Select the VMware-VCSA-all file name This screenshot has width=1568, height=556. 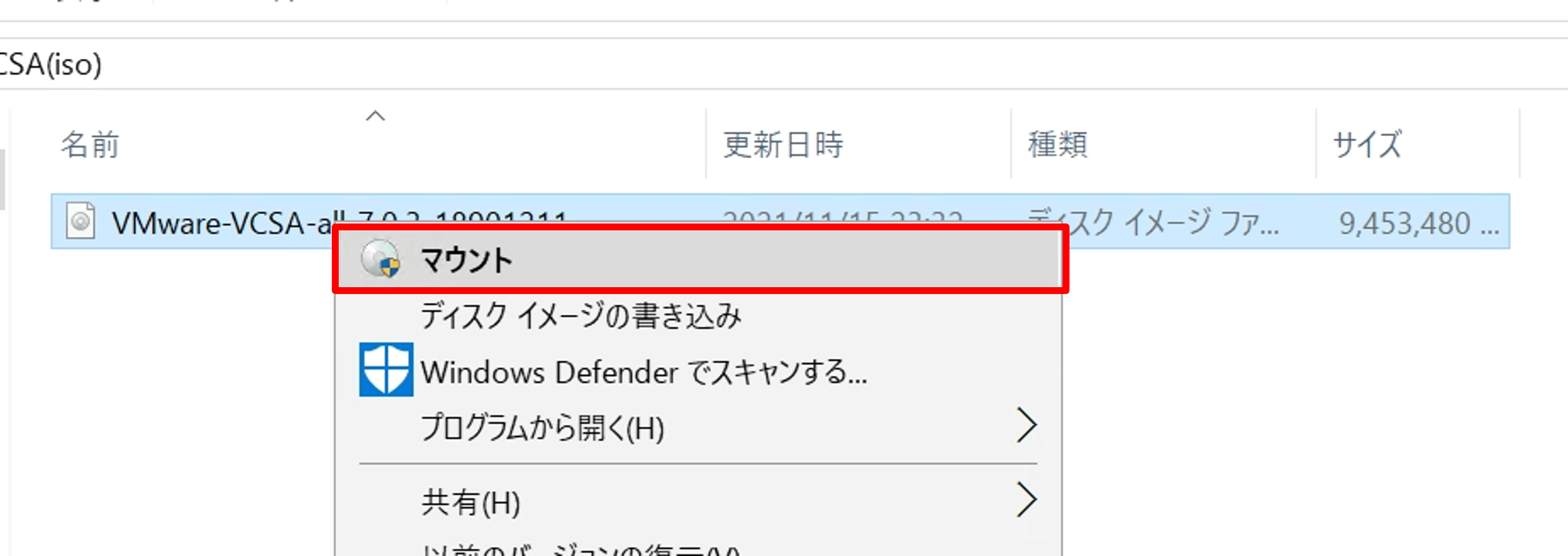click(222, 223)
